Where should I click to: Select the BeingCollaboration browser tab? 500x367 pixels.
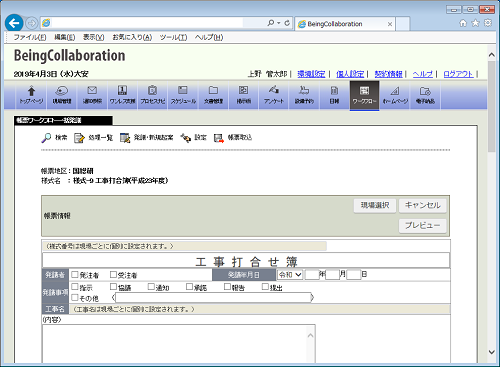pyautogui.click(x=345, y=24)
